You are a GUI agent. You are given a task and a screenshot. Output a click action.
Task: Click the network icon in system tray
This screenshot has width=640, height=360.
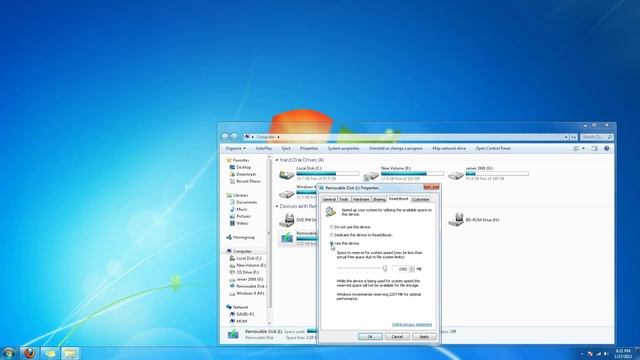598,353
